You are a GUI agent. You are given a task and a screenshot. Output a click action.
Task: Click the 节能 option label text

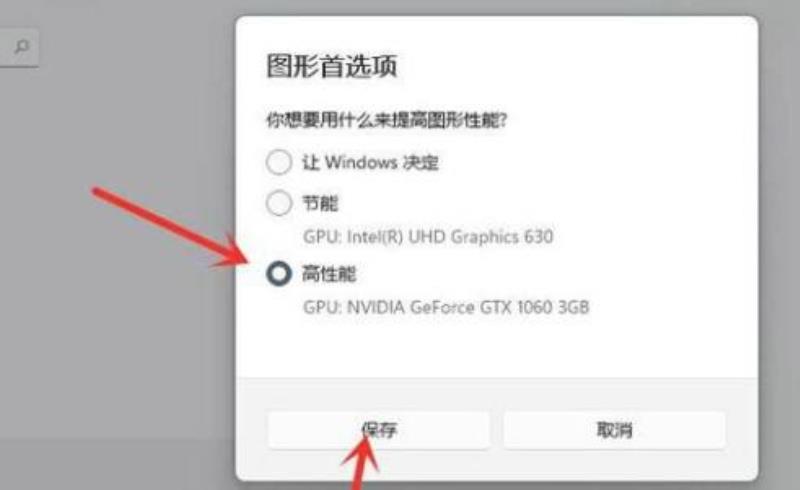pos(320,203)
